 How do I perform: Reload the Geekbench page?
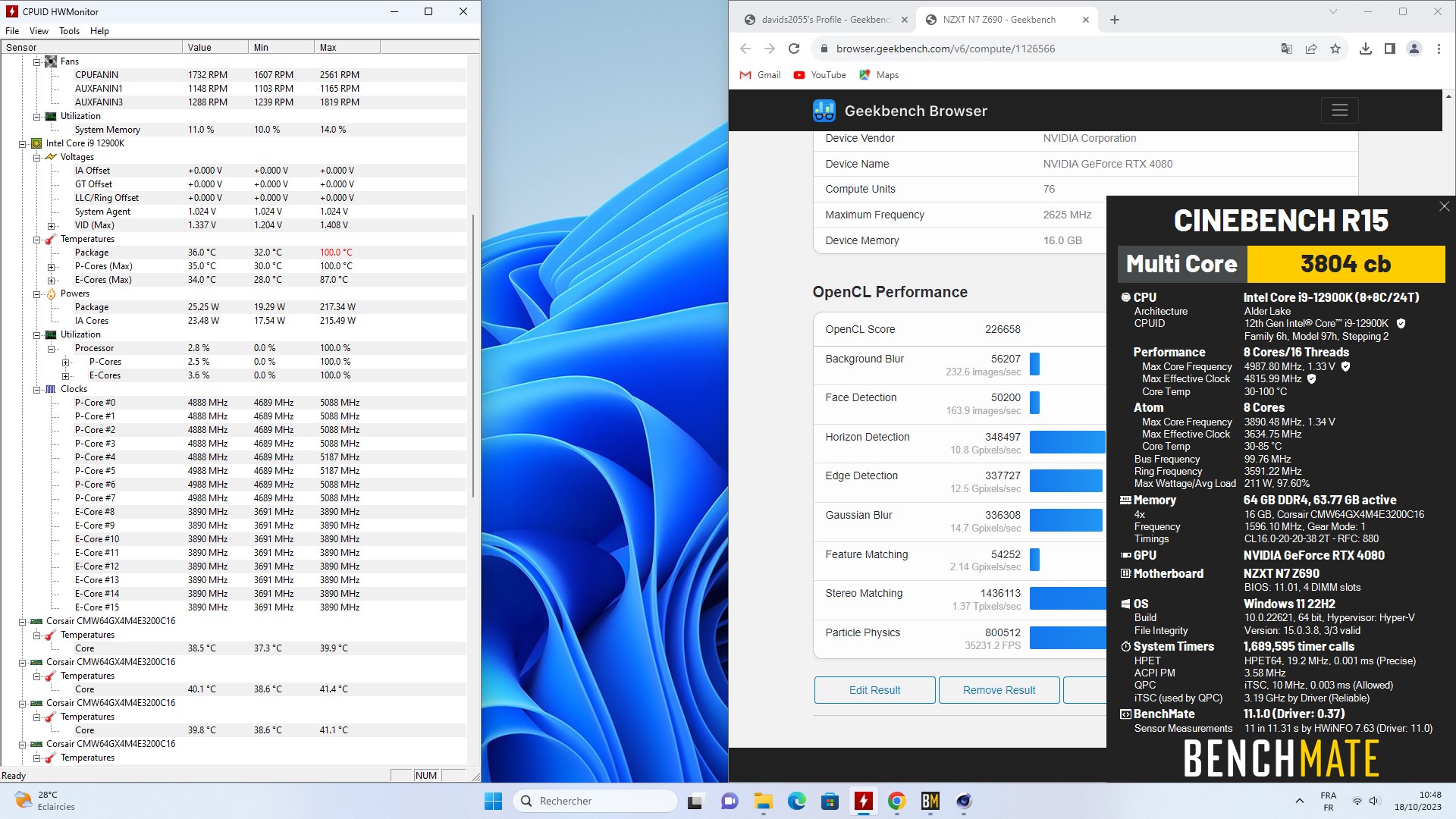[794, 49]
